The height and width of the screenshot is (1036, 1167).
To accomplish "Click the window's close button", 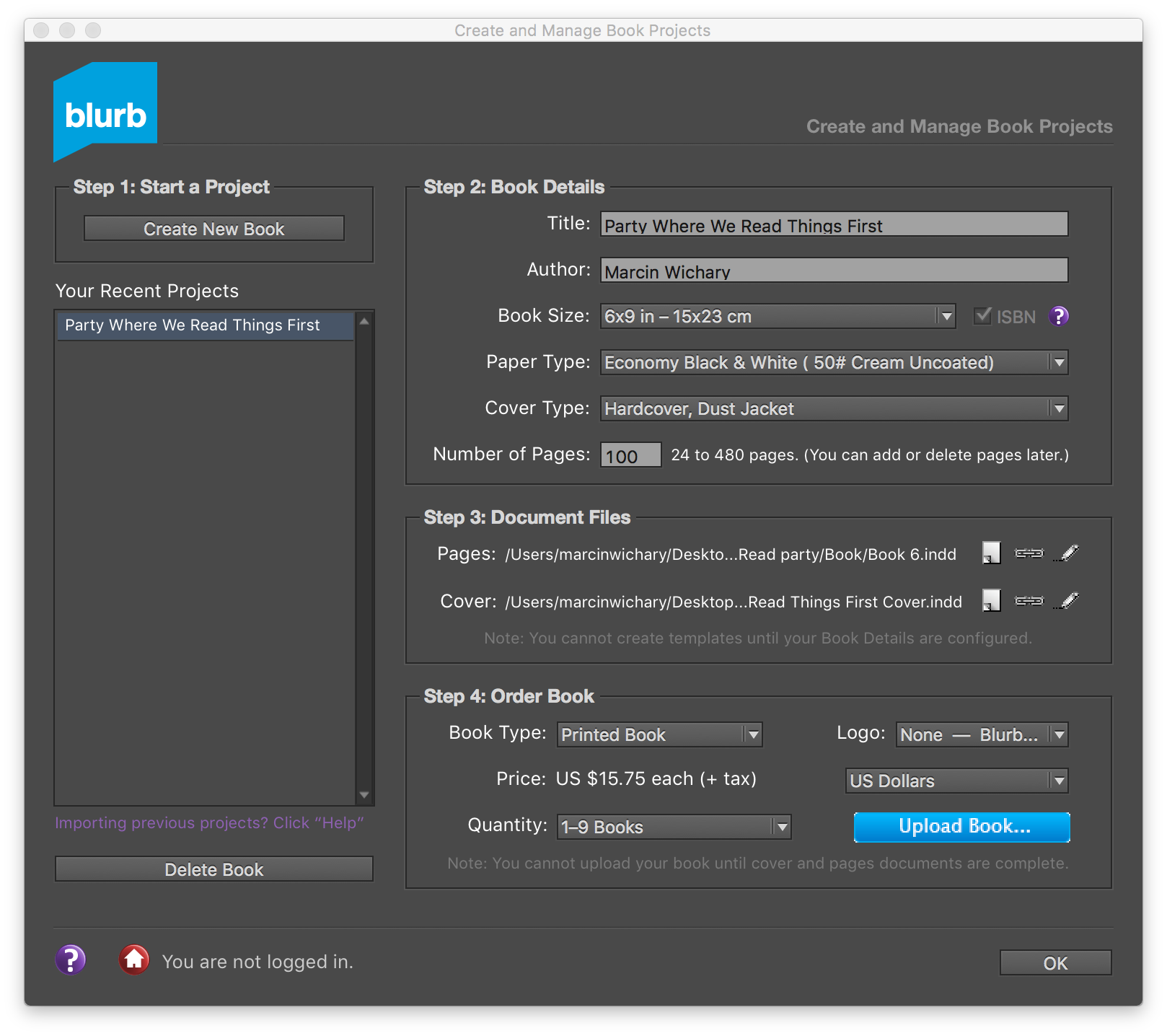I will [41, 30].
